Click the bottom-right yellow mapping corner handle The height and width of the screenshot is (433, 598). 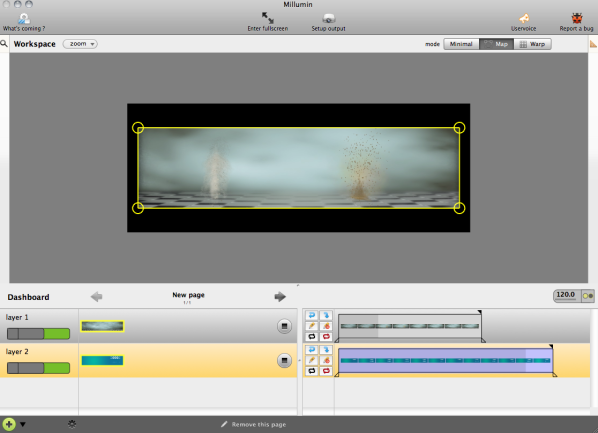pyautogui.click(x=459, y=208)
